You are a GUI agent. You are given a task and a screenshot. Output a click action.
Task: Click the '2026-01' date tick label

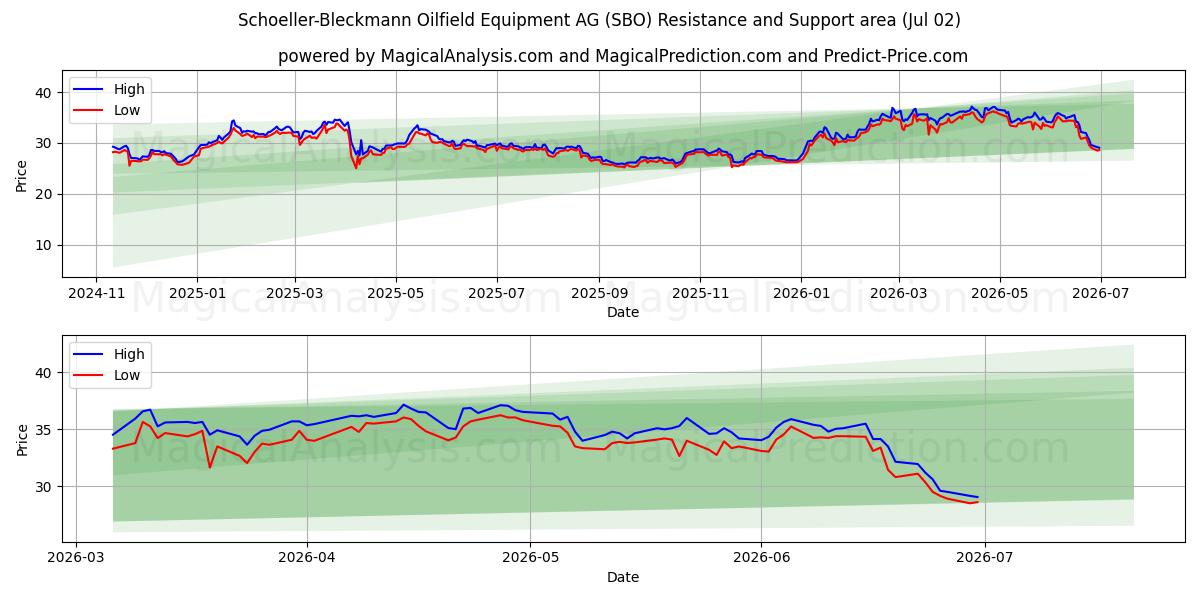[x=800, y=294]
